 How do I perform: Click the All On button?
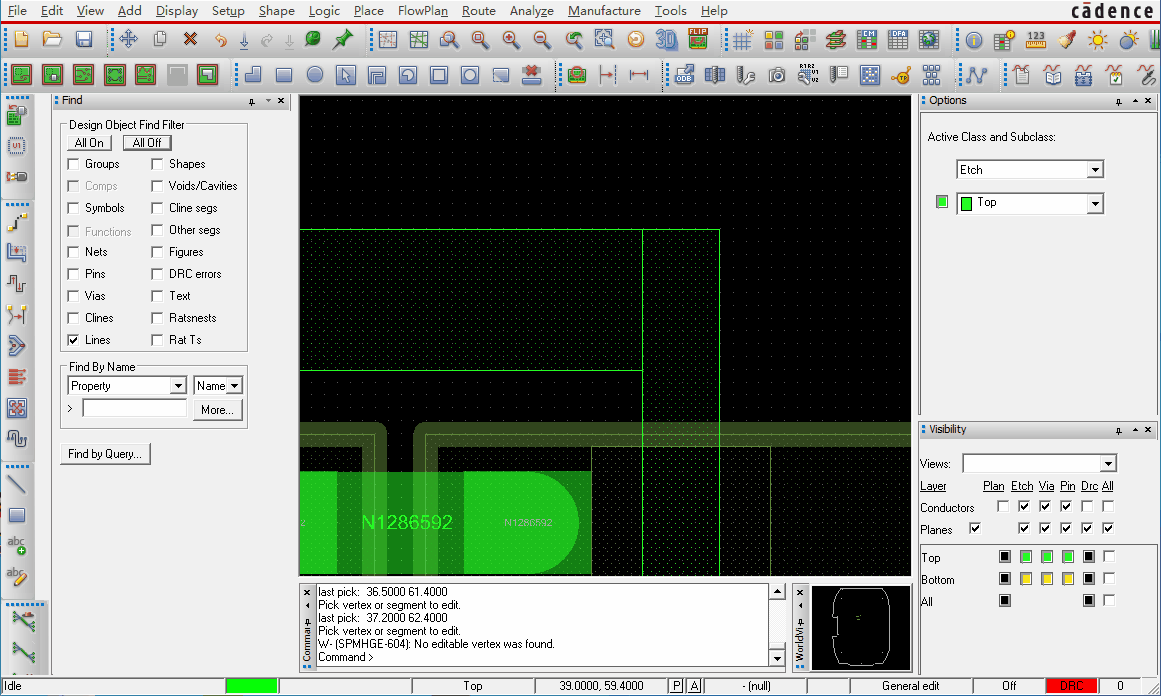click(x=89, y=143)
